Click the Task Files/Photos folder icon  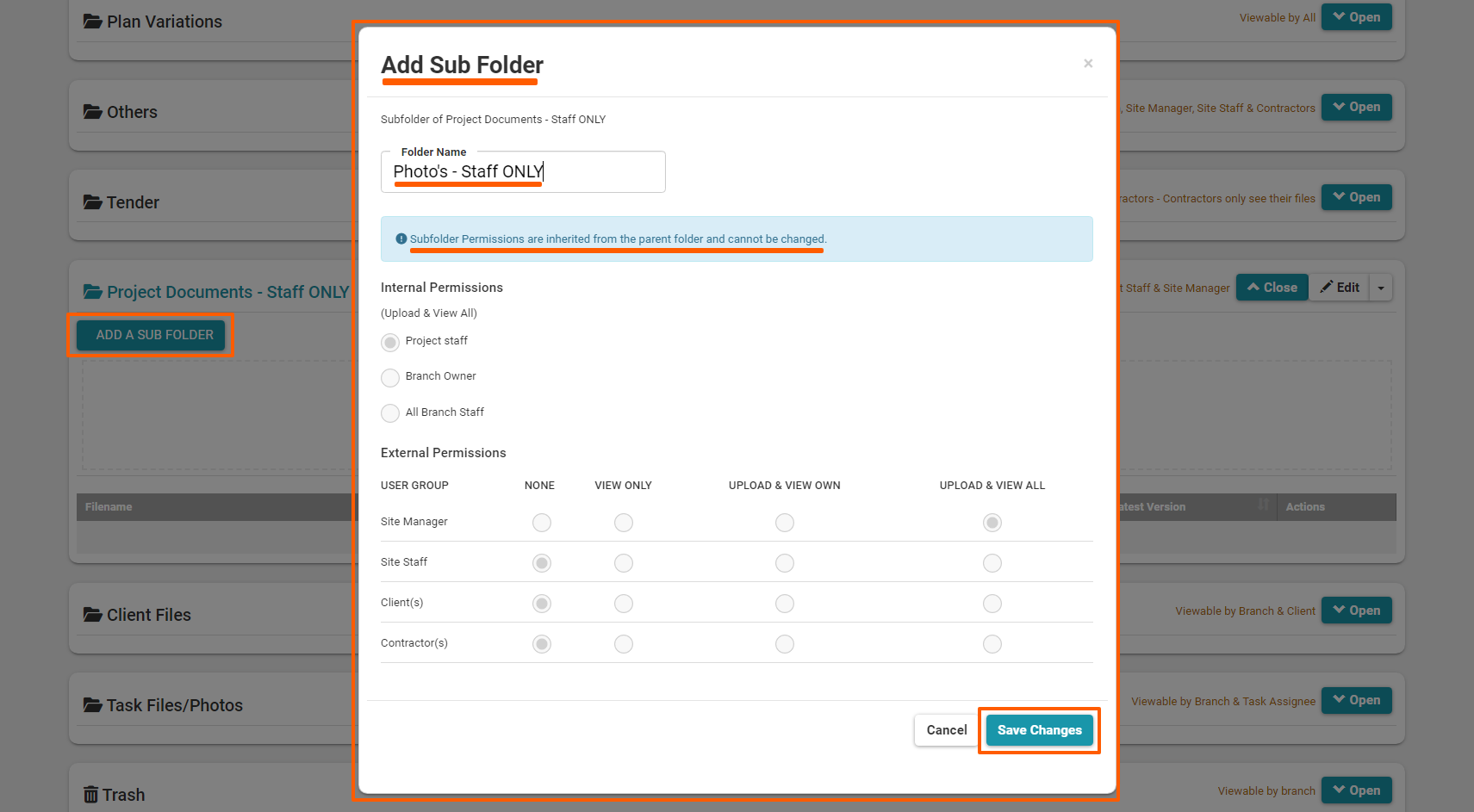tap(92, 705)
